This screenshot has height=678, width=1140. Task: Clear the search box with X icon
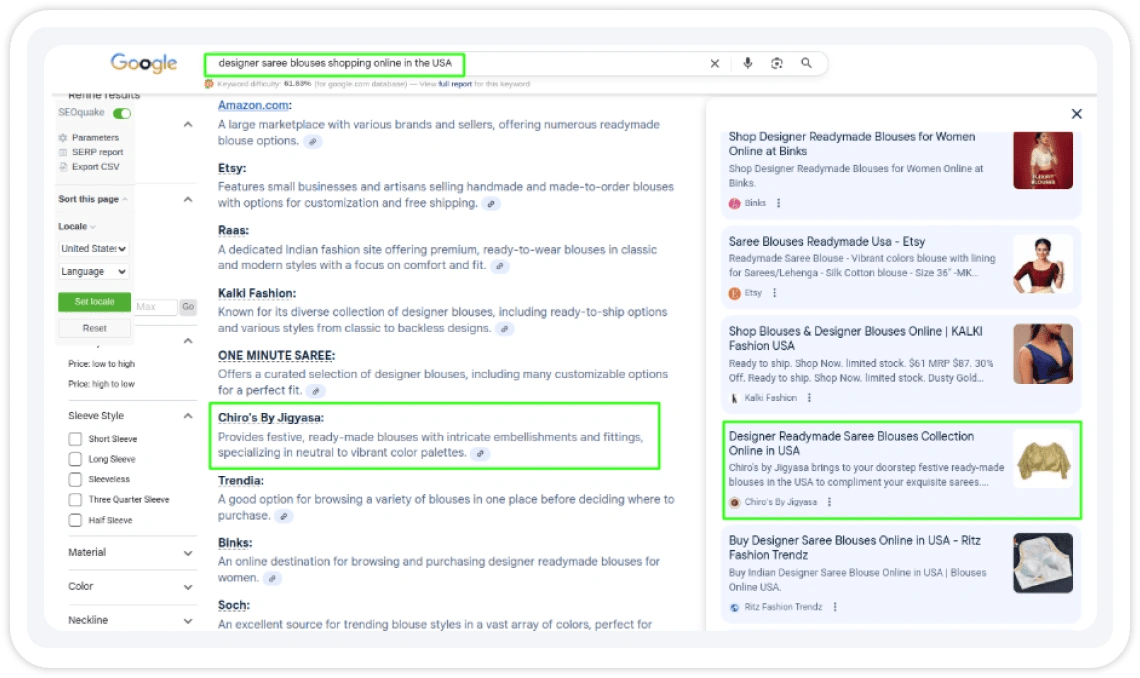[715, 64]
